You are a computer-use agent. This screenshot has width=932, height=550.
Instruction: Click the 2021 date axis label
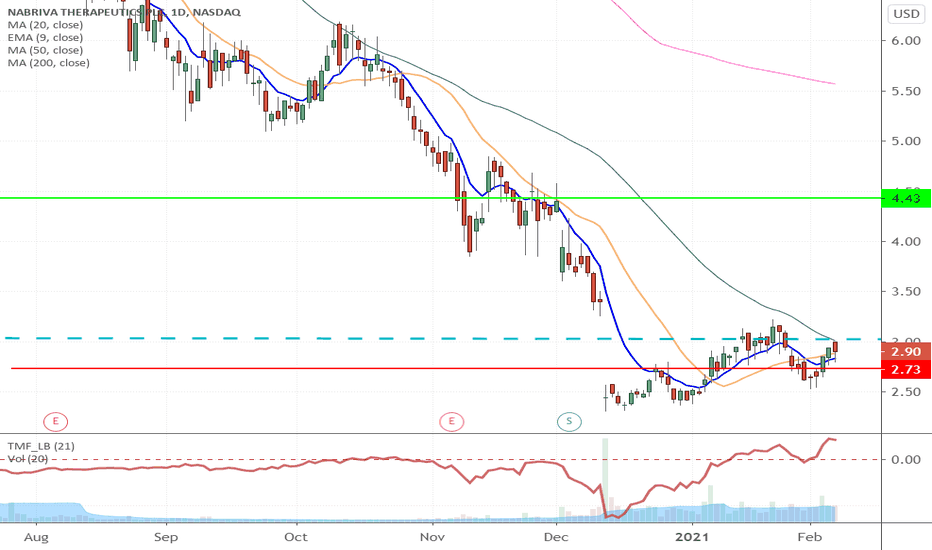pyautogui.click(x=692, y=538)
